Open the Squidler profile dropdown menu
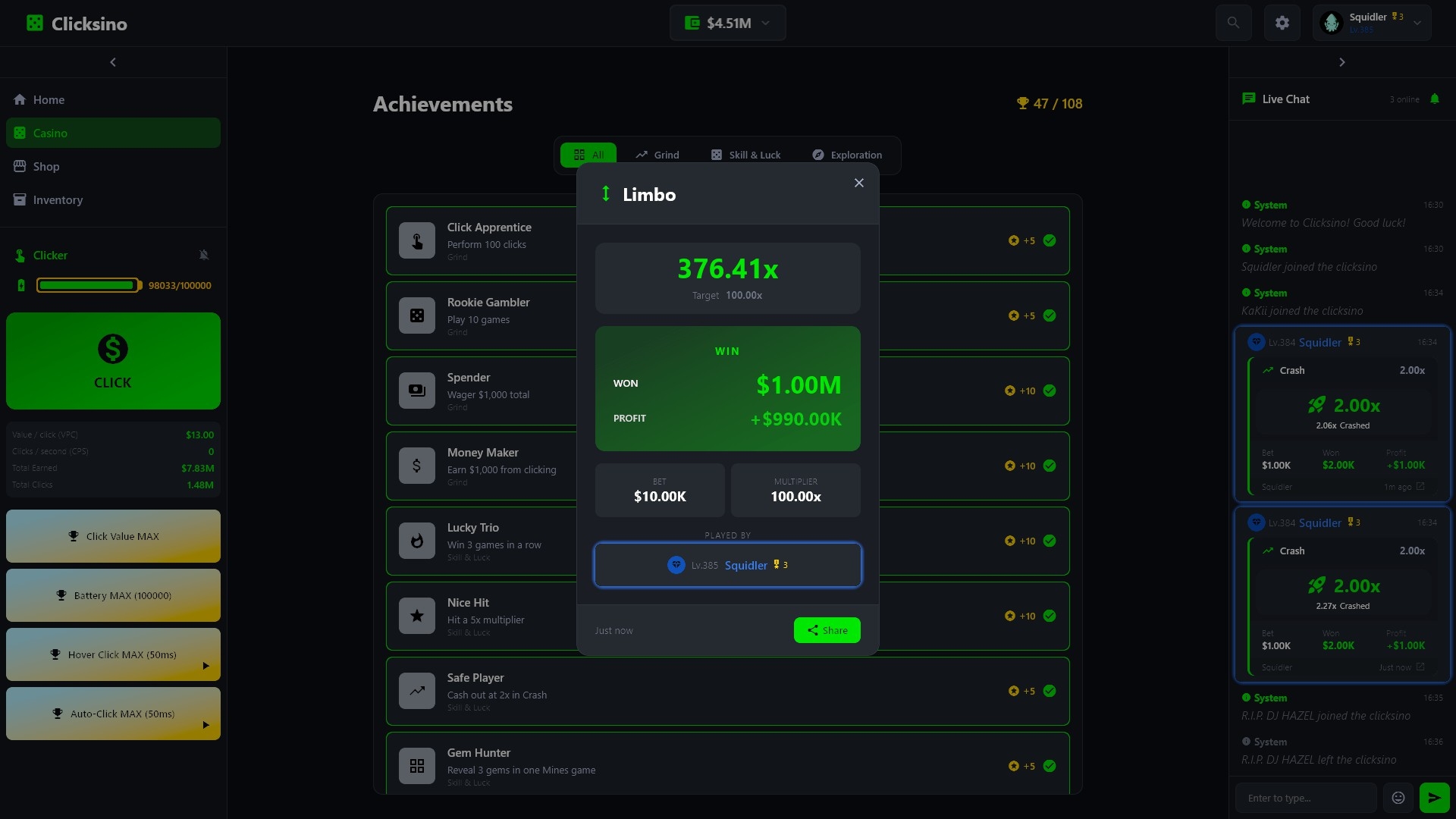The height and width of the screenshot is (819, 1456). (x=1417, y=23)
